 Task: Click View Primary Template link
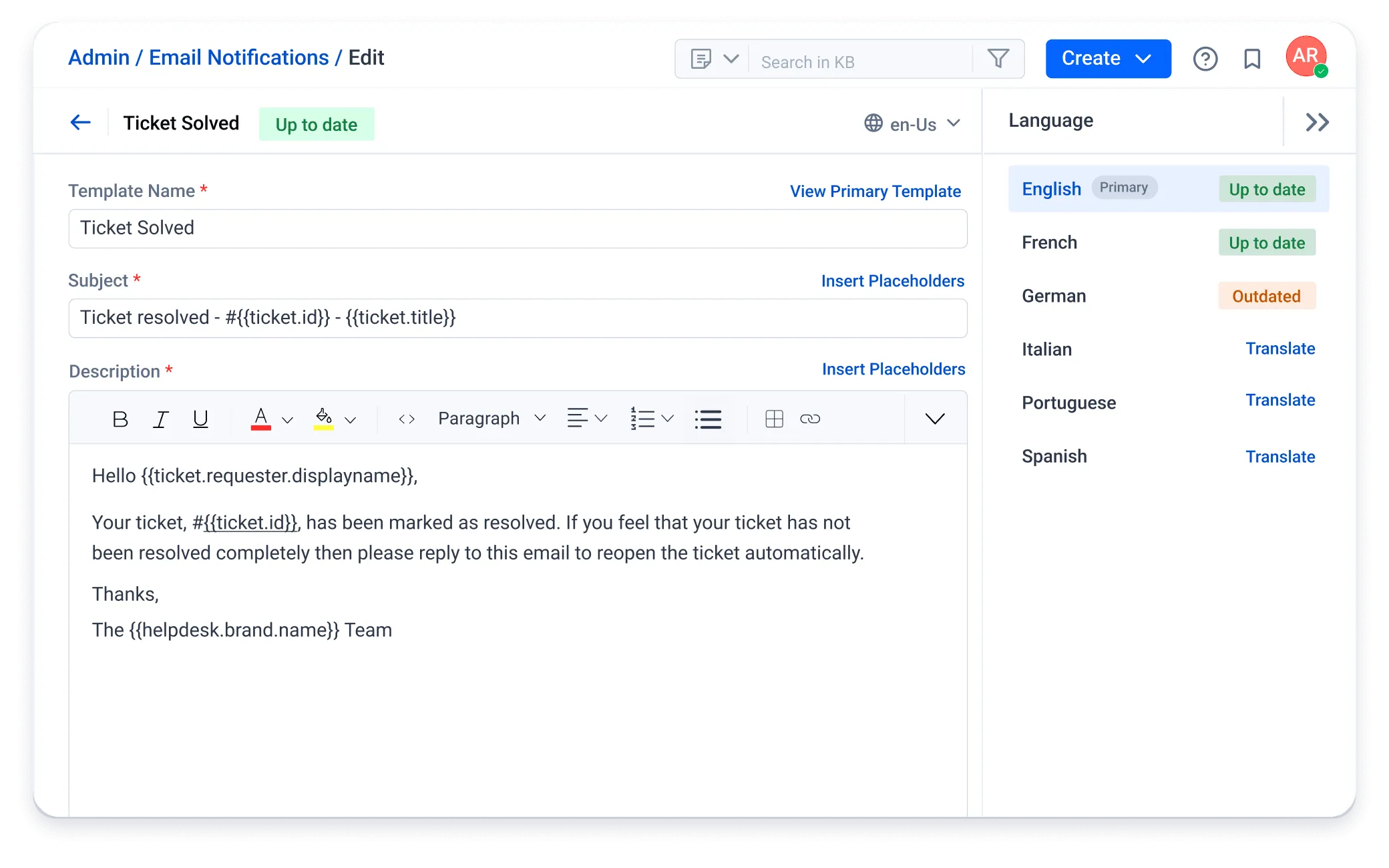[875, 192]
